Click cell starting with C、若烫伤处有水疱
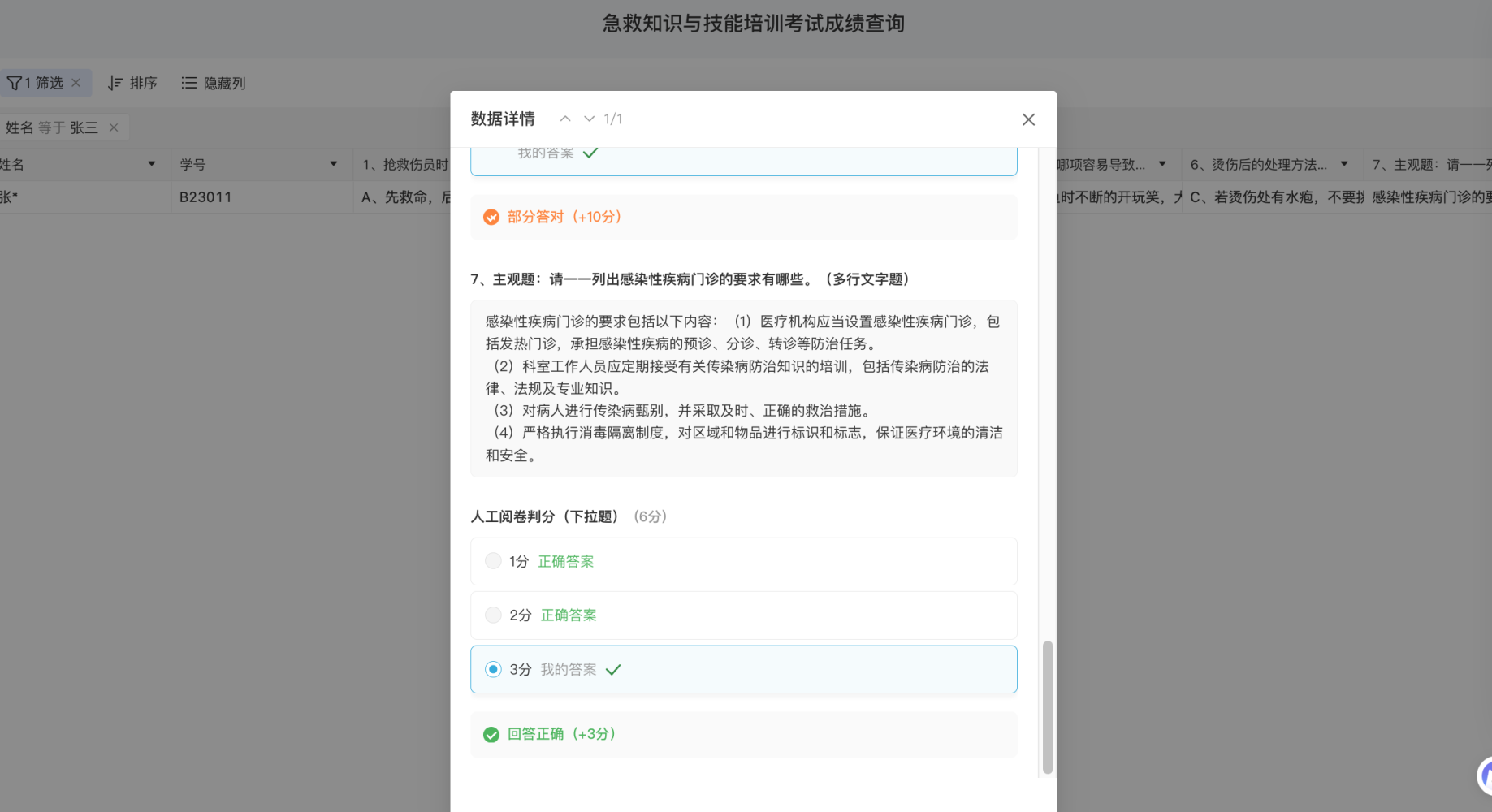This screenshot has width=1492, height=812. pos(1273,197)
